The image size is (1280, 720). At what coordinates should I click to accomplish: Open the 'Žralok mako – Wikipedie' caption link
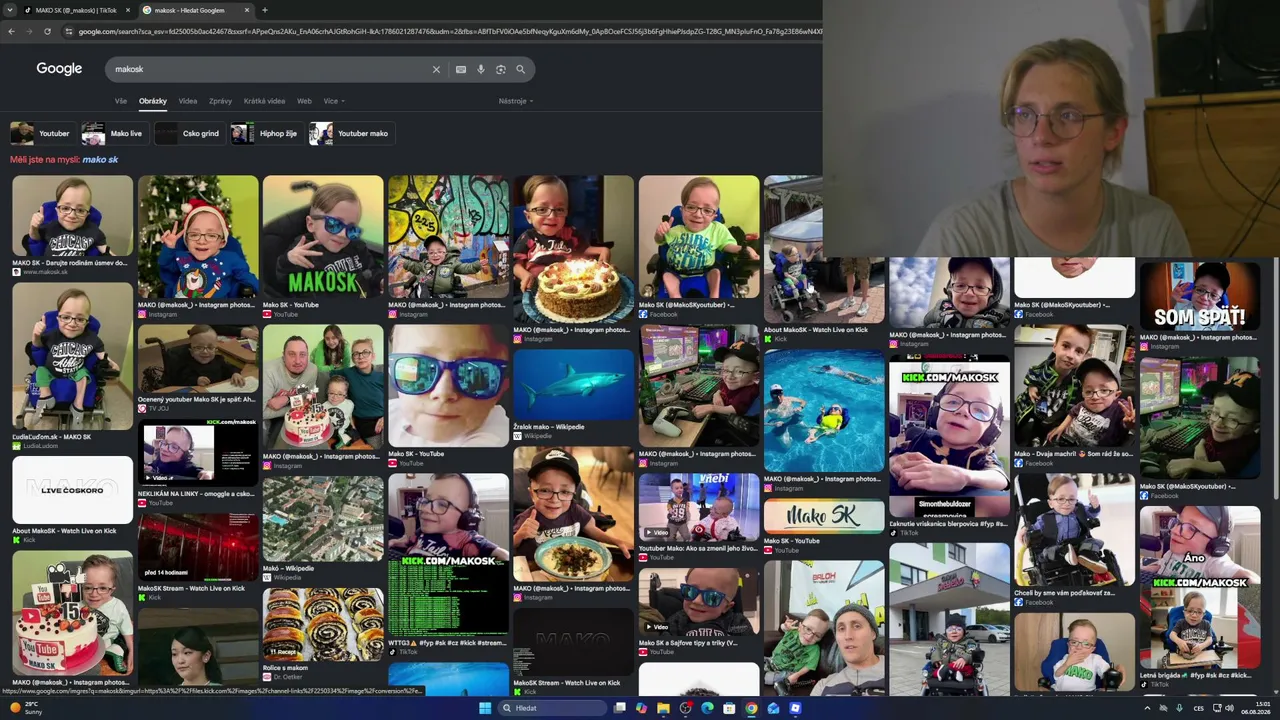pyautogui.click(x=549, y=427)
